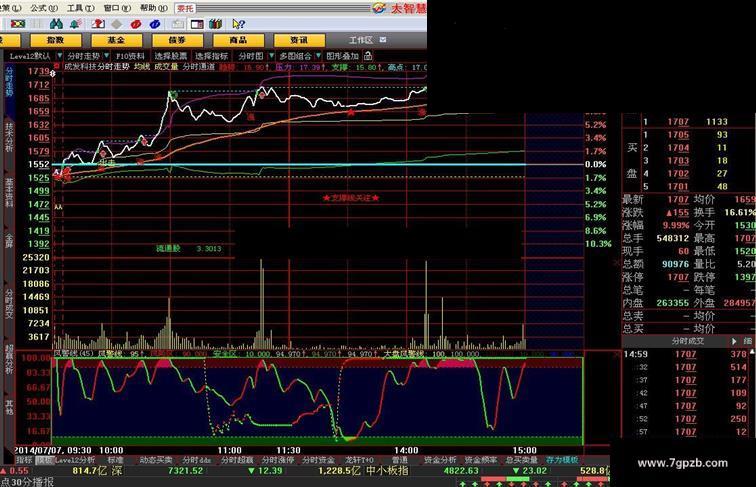The height and width of the screenshot is (487, 756).
Task: Click the 中小板指 index in status bar
Action: (387, 471)
